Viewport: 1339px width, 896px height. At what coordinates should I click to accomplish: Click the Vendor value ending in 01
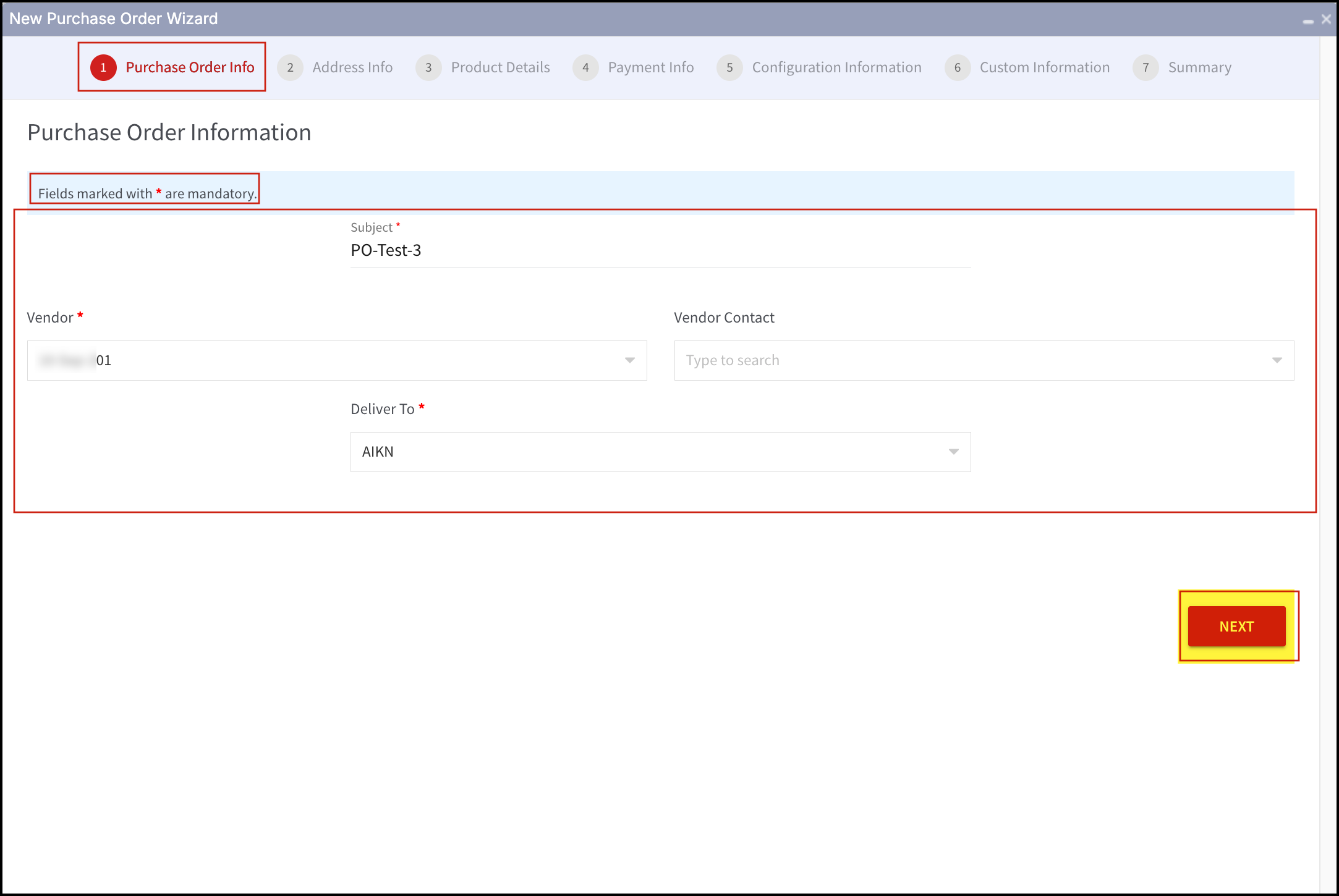pyautogui.click(x=75, y=360)
